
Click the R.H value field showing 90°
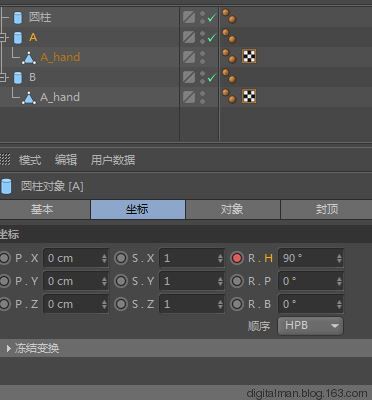point(311,258)
